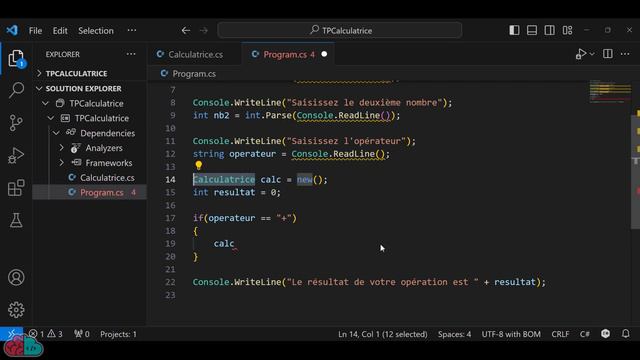Screen dimensions: 640x360
Task: Toggle the bottom panel layout icon
Action: (532, 30)
